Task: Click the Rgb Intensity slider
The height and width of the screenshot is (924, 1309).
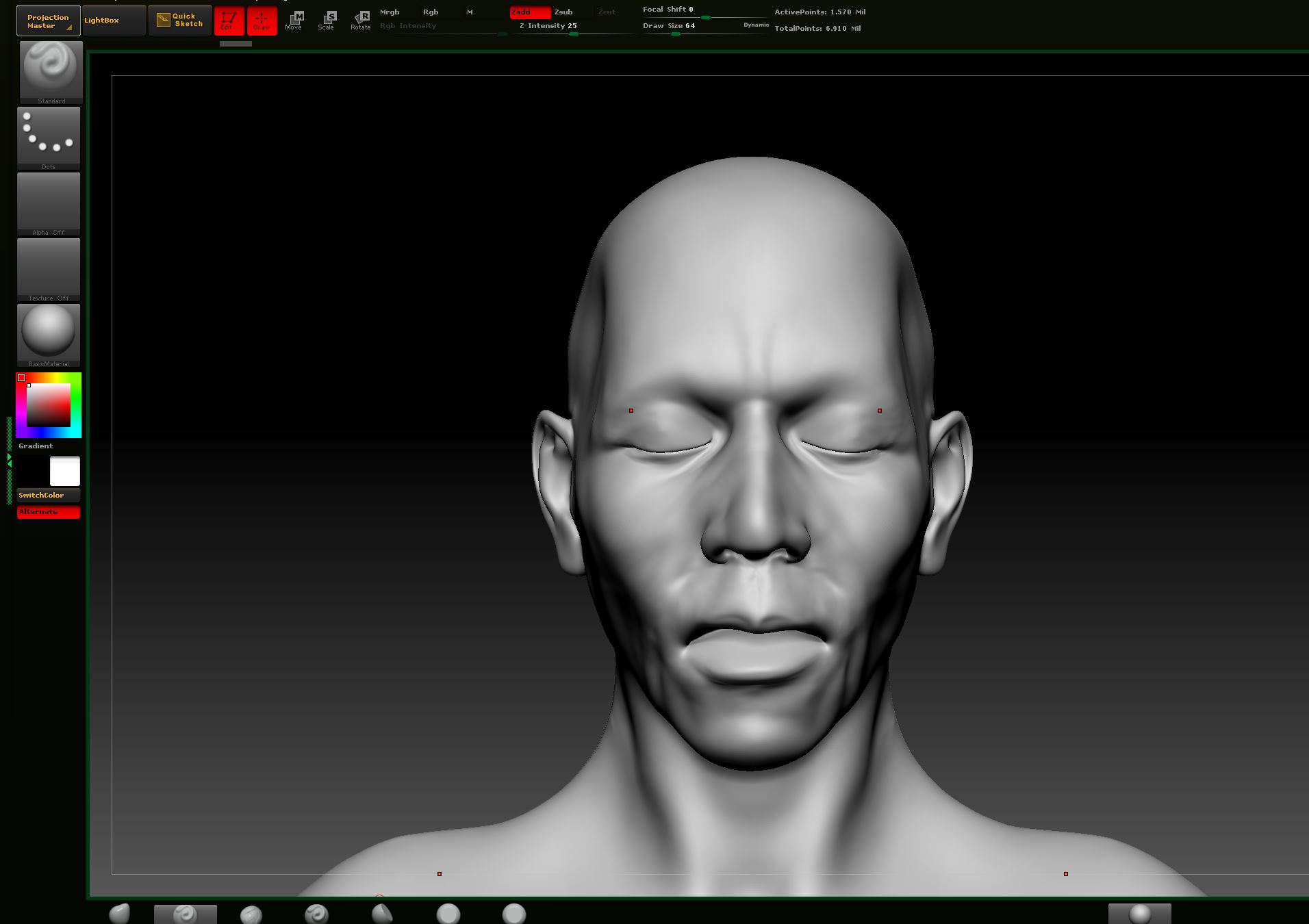Action: click(443, 27)
